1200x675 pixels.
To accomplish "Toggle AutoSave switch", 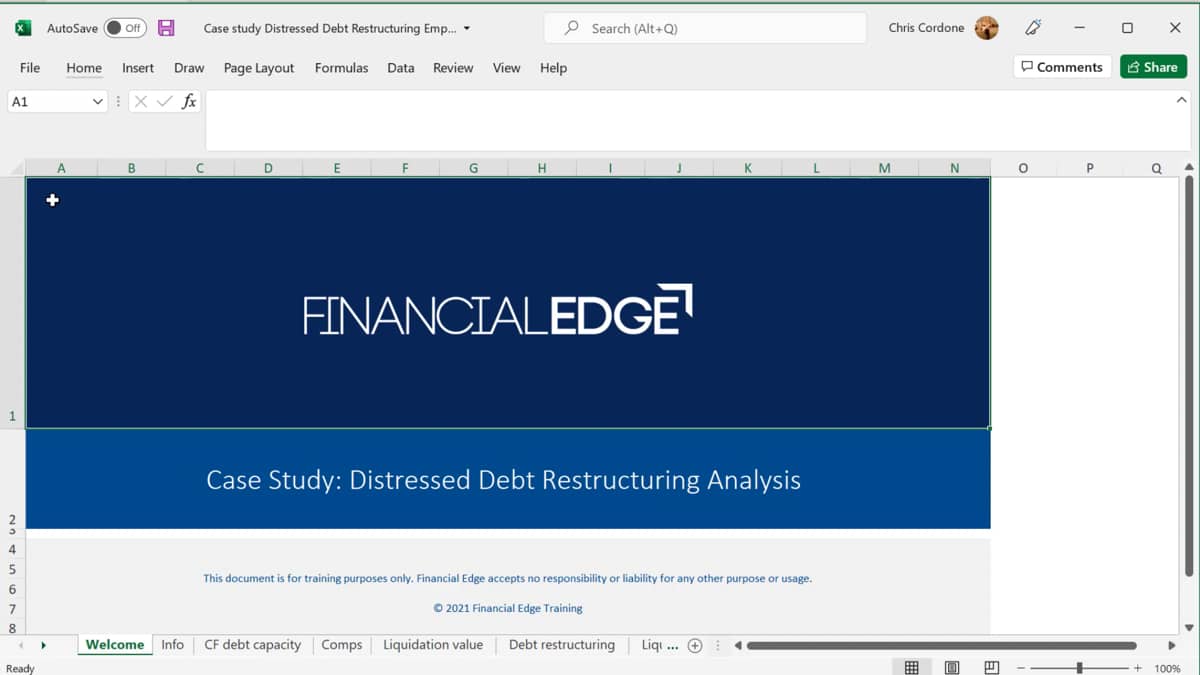I will (x=125, y=28).
